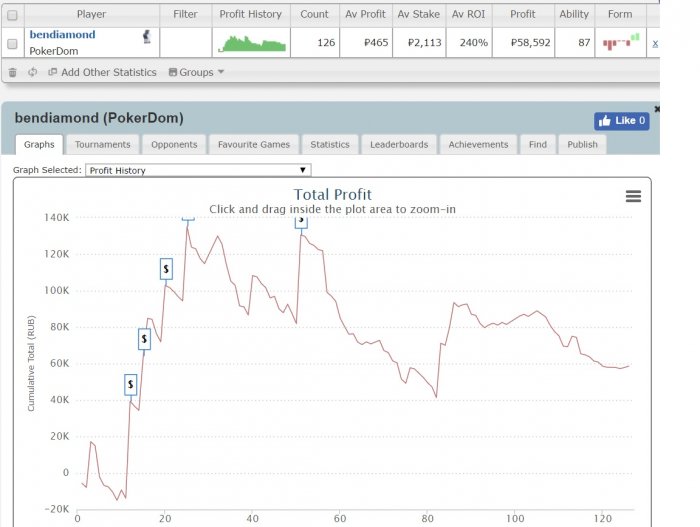Click the Count value 126
Viewport: 700px width, 527px height.
point(326,43)
